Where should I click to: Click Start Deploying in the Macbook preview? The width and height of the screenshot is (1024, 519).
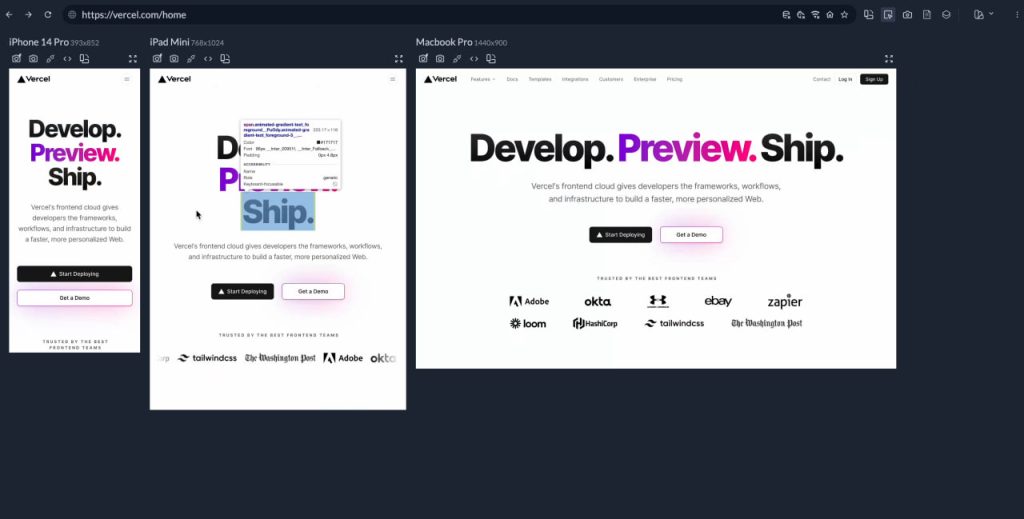[620, 234]
